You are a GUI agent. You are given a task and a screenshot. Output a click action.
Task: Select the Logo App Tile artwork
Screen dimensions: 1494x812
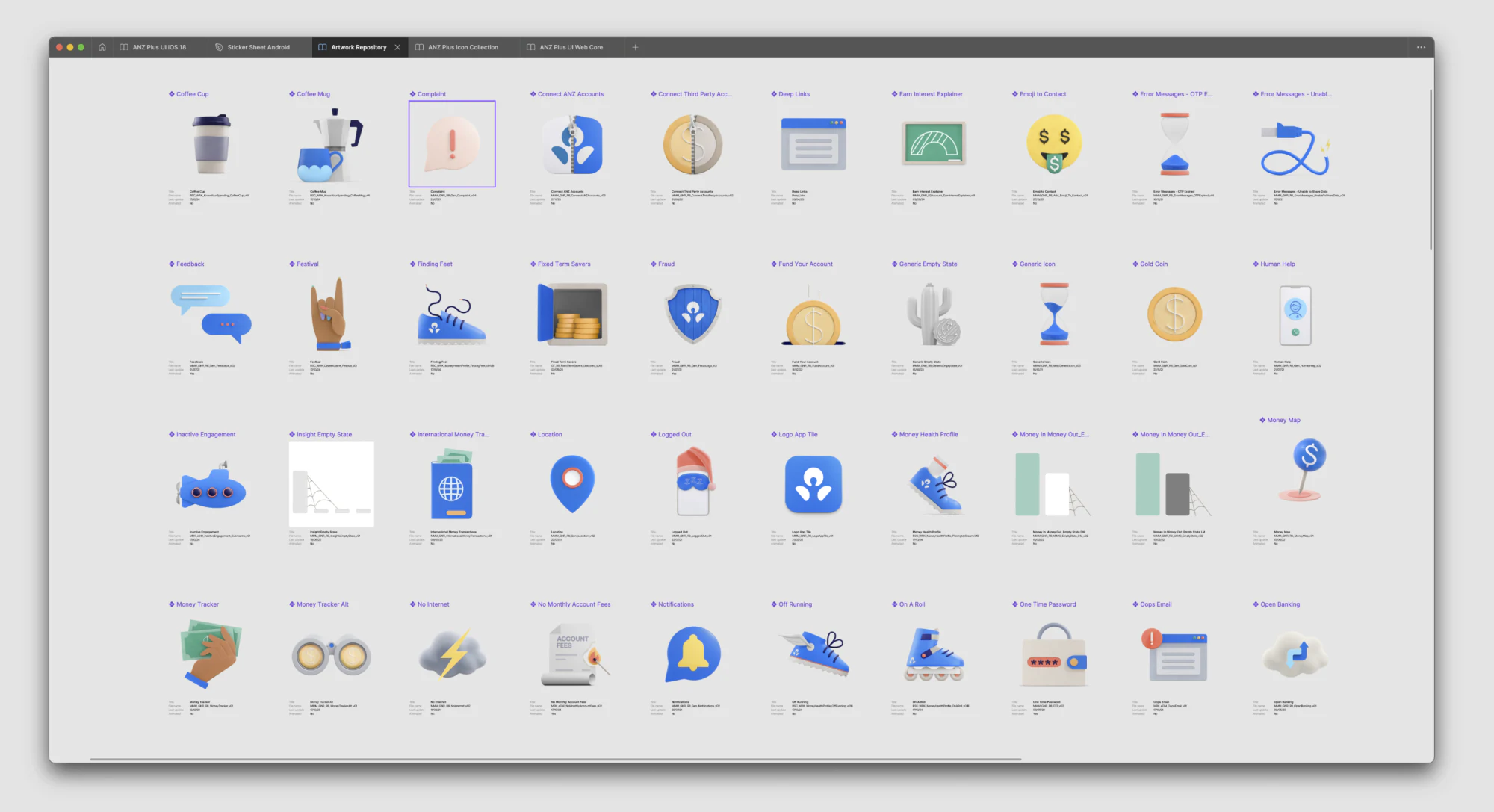pos(813,485)
